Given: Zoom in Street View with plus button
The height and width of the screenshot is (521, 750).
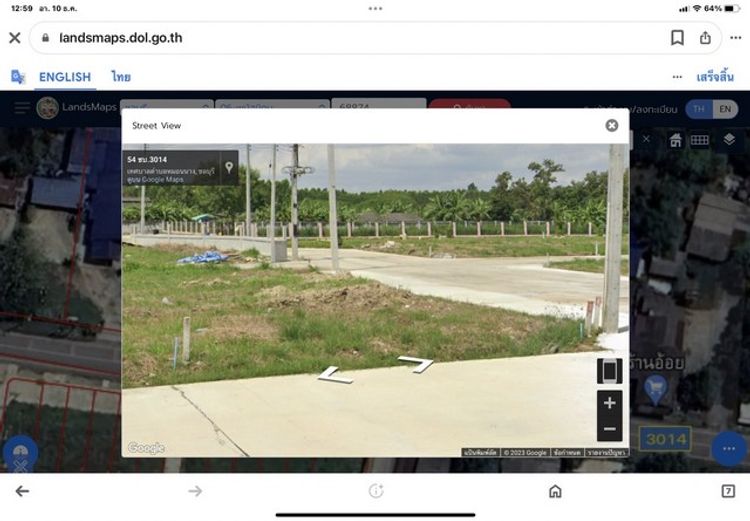Looking at the screenshot, I should click(x=609, y=403).
